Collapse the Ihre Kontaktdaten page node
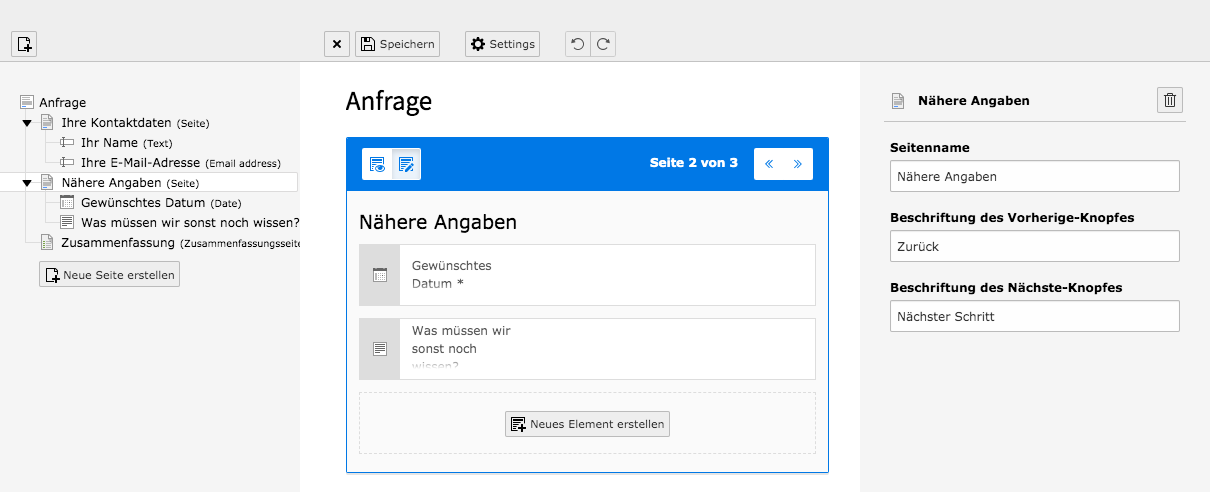 [x=27, y=123]
